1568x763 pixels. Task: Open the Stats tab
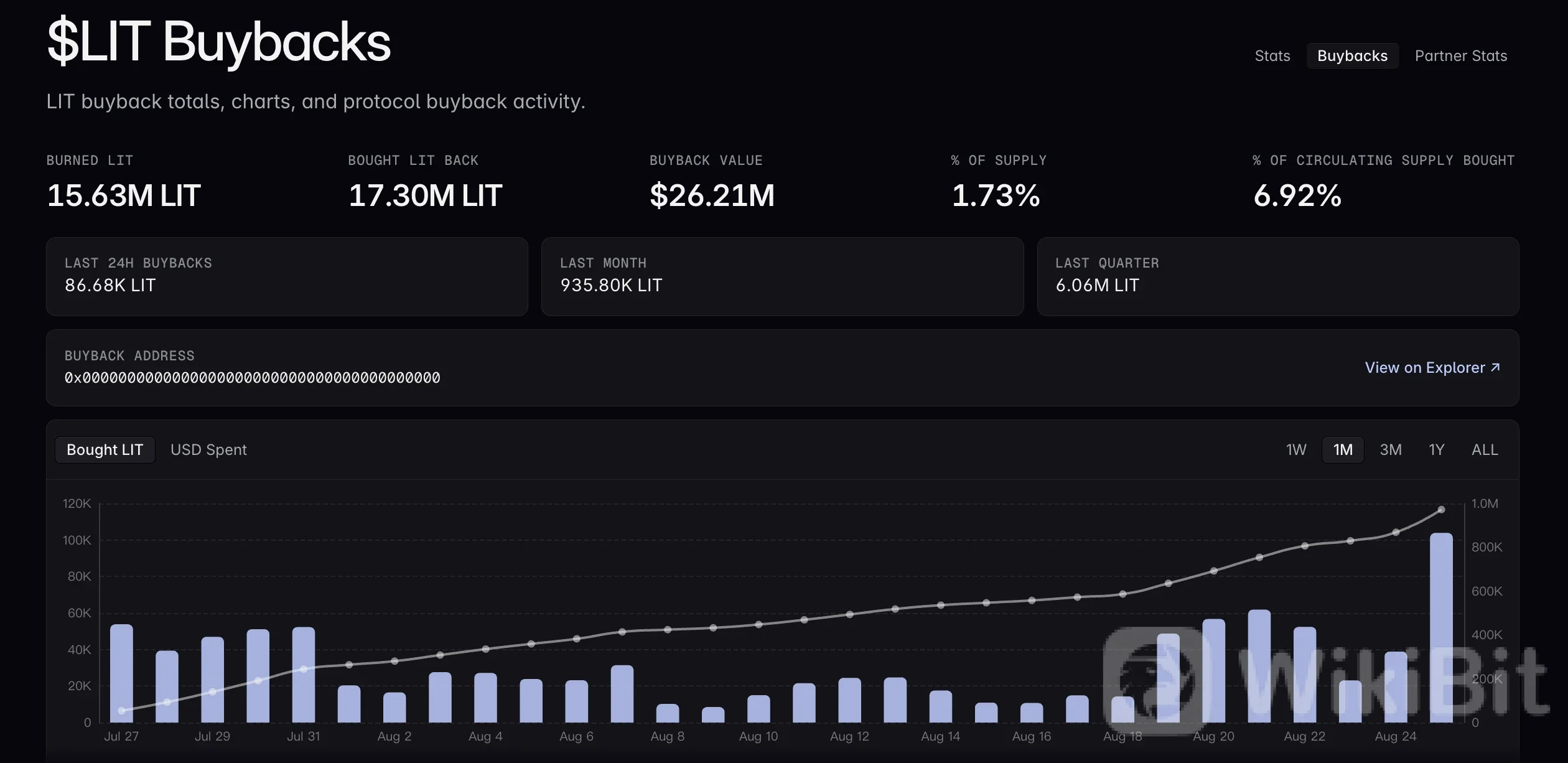pyautogui.click(x=1272, y=56)
